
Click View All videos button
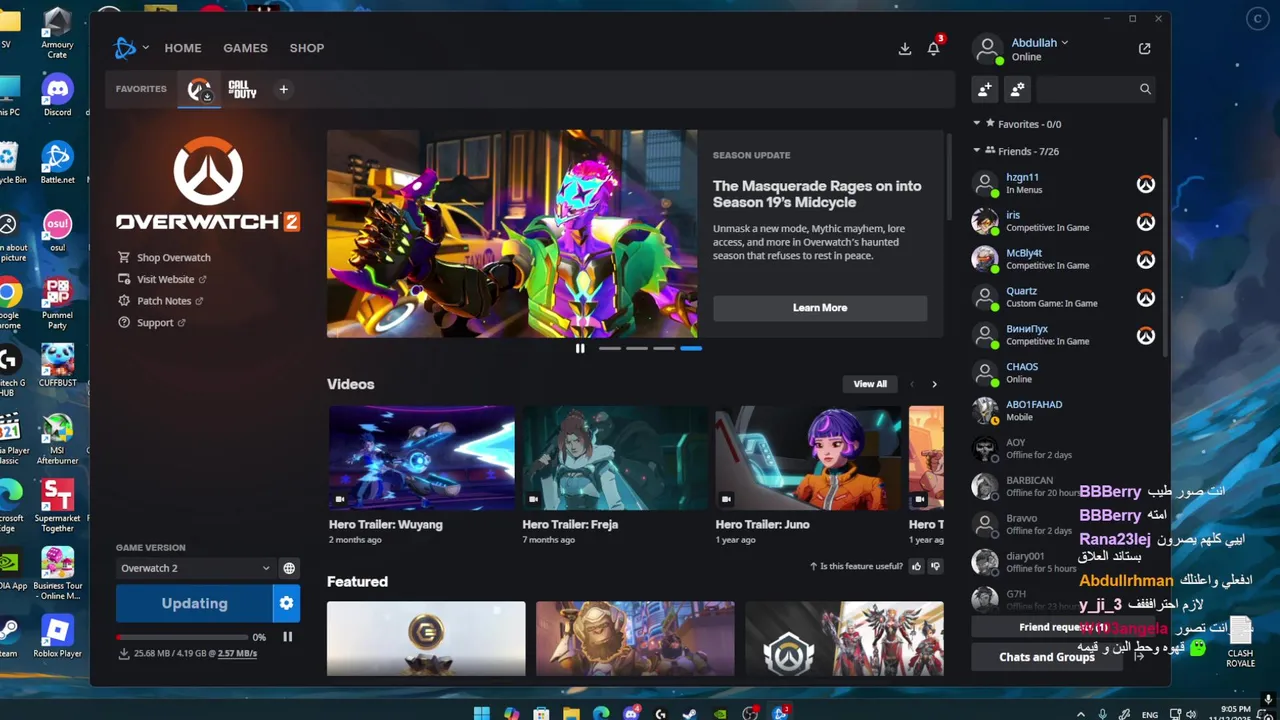[x=870, y=384]
